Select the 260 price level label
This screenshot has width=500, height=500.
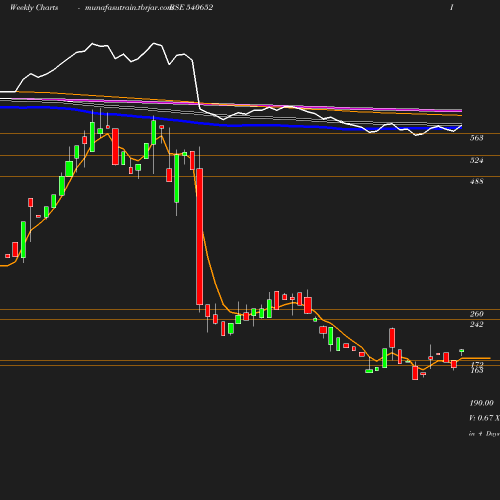pos(476,314)
